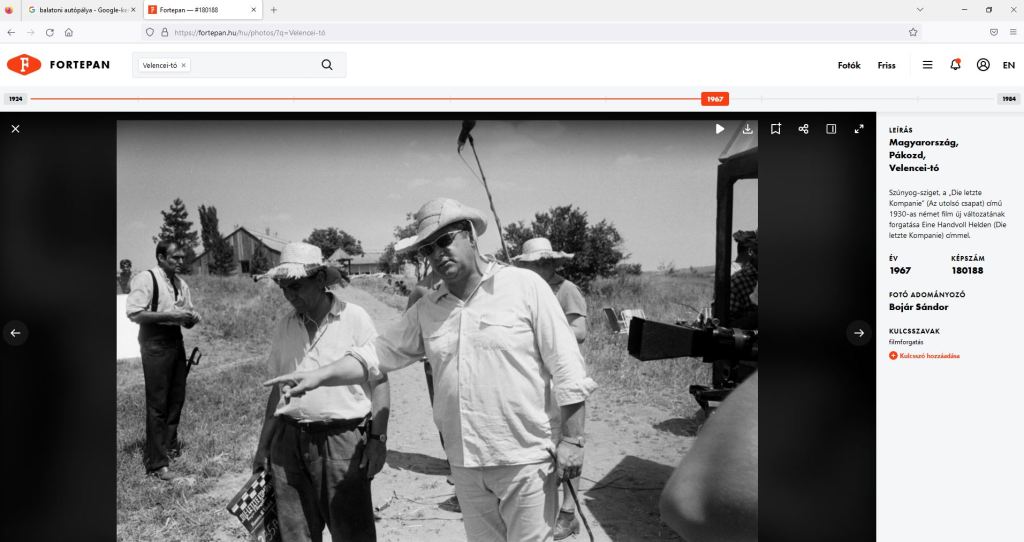The height and width of the screenshot is (542, 1024).
Task: Share the photo using the share icon
Action: pyautogui.click(x=803, y=129)
